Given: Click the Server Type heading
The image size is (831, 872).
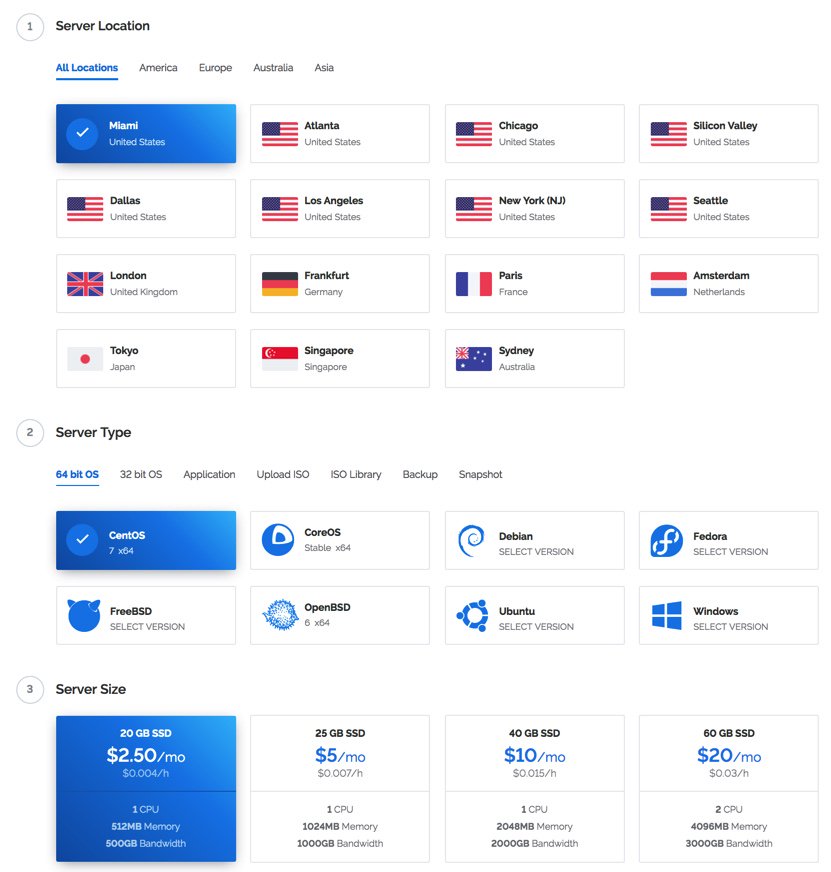Looking at the screenshot, I should click(93, 433).
